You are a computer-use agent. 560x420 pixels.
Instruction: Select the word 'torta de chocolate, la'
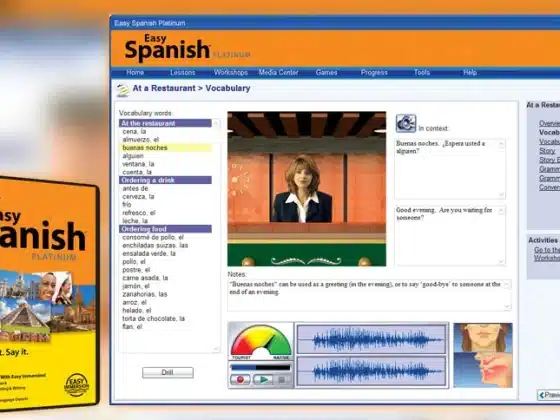click(x=154, y=319)
